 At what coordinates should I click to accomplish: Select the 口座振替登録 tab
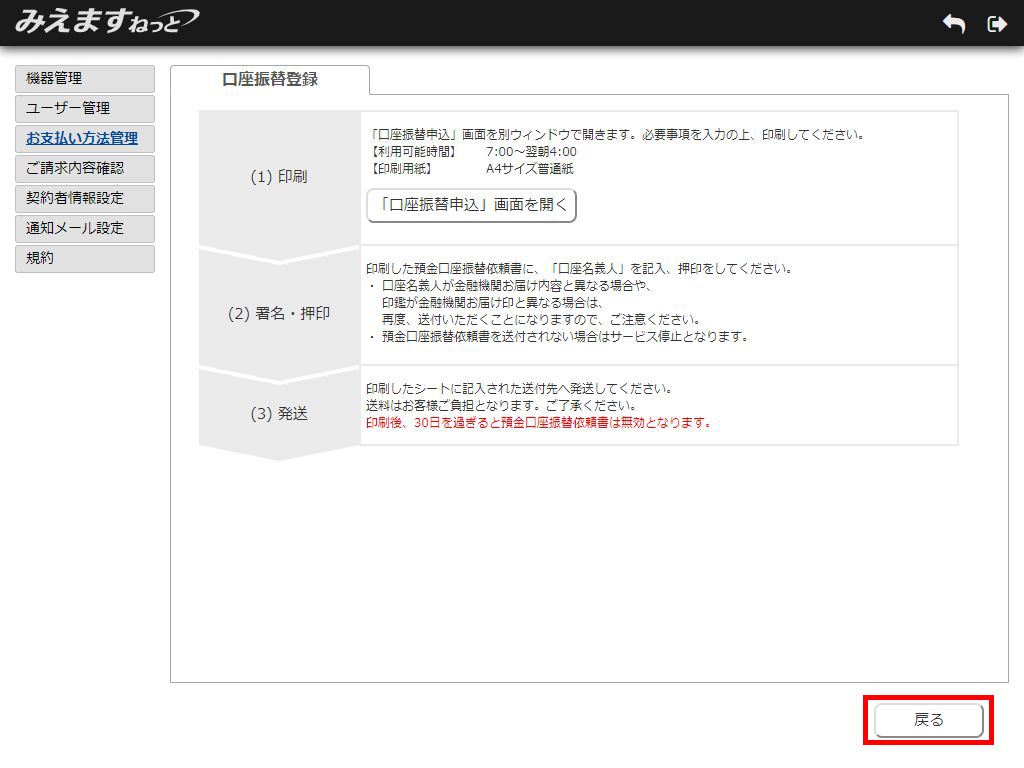coord(270,80)
